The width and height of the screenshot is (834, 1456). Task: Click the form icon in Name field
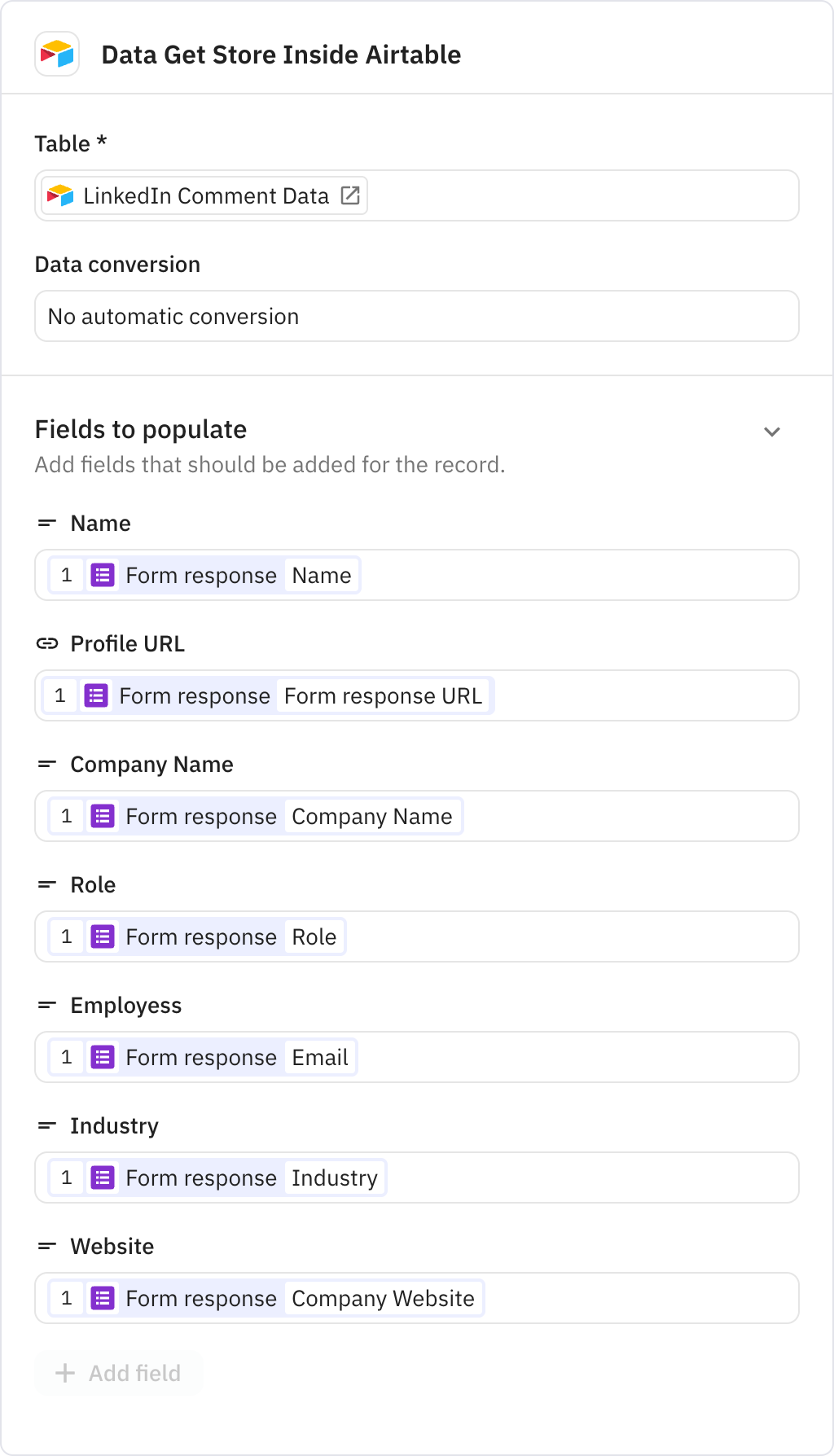[x=103, y=575]
